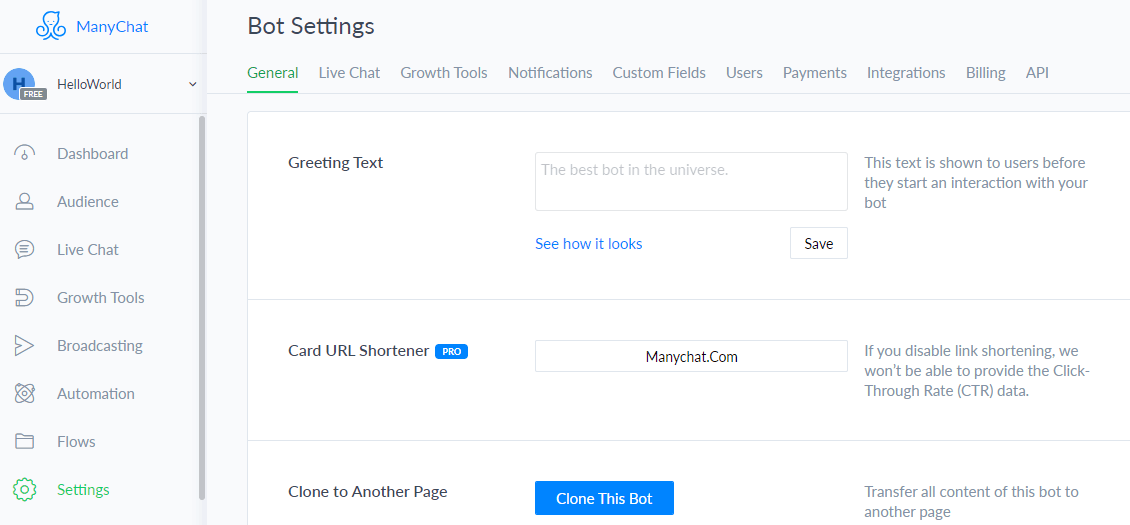Click the HelloWorld account avatar
Viewport: 1130px width, 525px height.
coord(19,84)
